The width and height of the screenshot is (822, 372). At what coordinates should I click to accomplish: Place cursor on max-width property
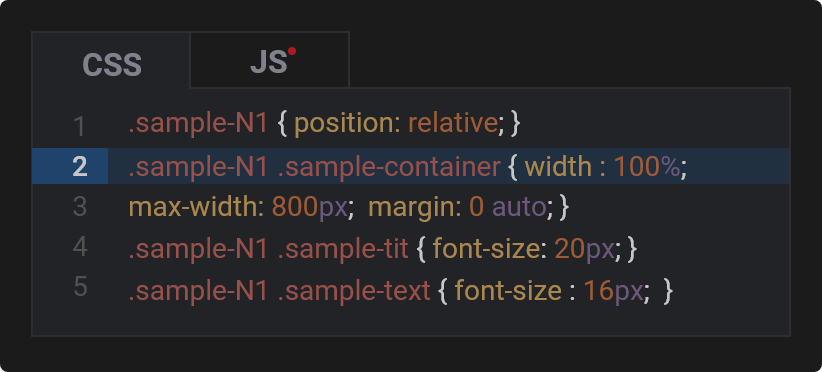pyautogui.click(x=192, y=207)
